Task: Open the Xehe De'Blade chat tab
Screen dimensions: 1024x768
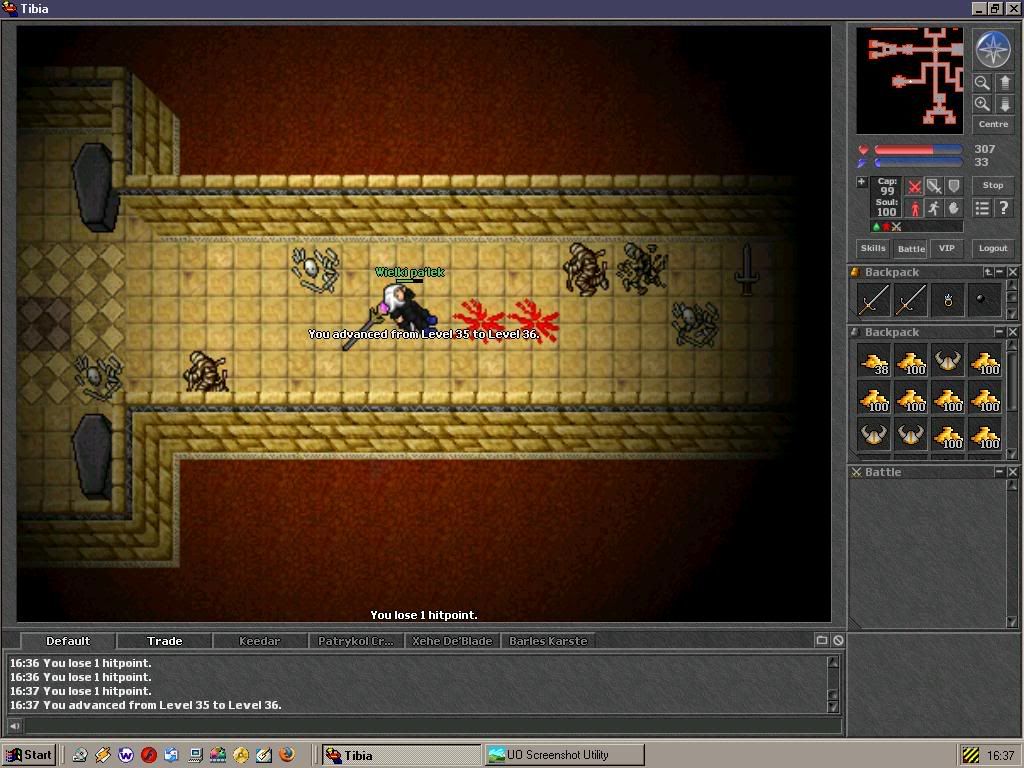Action: pyautogui.click(x=452, y=641)
